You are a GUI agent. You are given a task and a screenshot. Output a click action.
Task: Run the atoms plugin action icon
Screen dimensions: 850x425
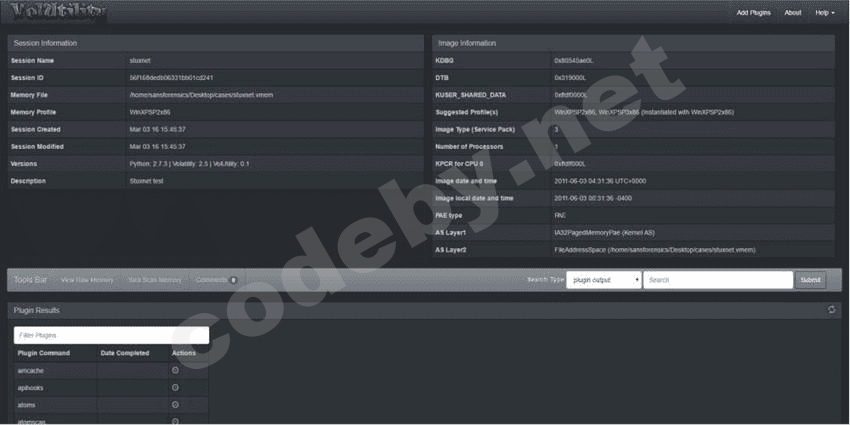175,405
